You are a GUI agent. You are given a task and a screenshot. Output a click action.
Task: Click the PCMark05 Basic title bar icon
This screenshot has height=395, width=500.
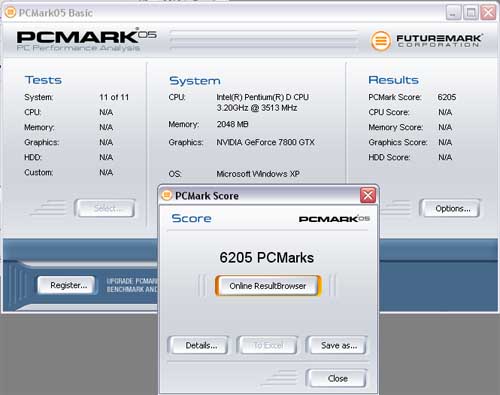pos(10,13)
